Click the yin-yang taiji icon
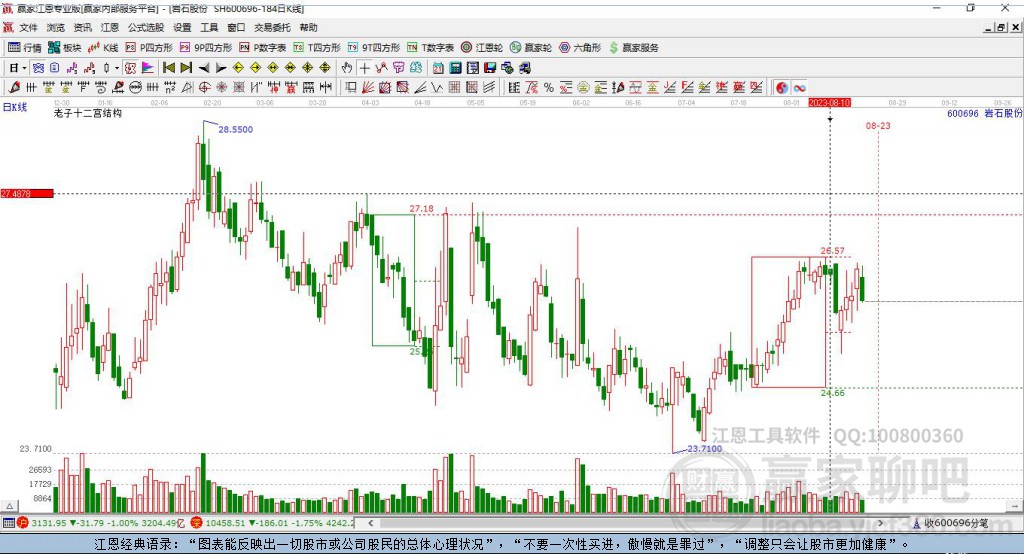 782,88
